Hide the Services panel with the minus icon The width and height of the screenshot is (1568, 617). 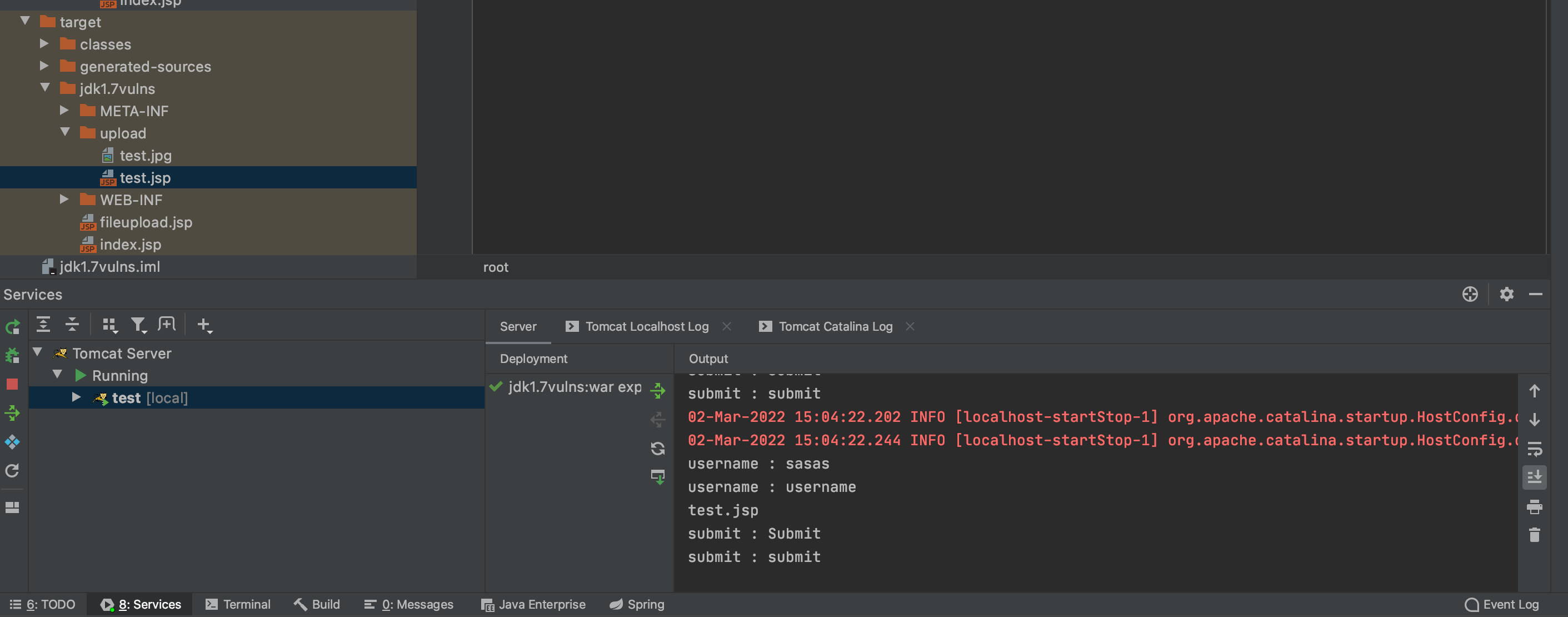pyautogui.click(x=1536, y=294)
